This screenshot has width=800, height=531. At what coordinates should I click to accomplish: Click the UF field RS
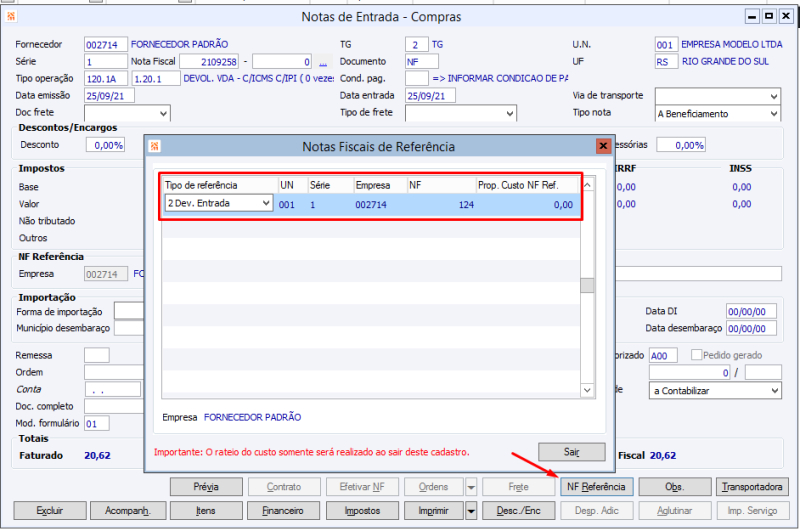click(x=666, y=62)
